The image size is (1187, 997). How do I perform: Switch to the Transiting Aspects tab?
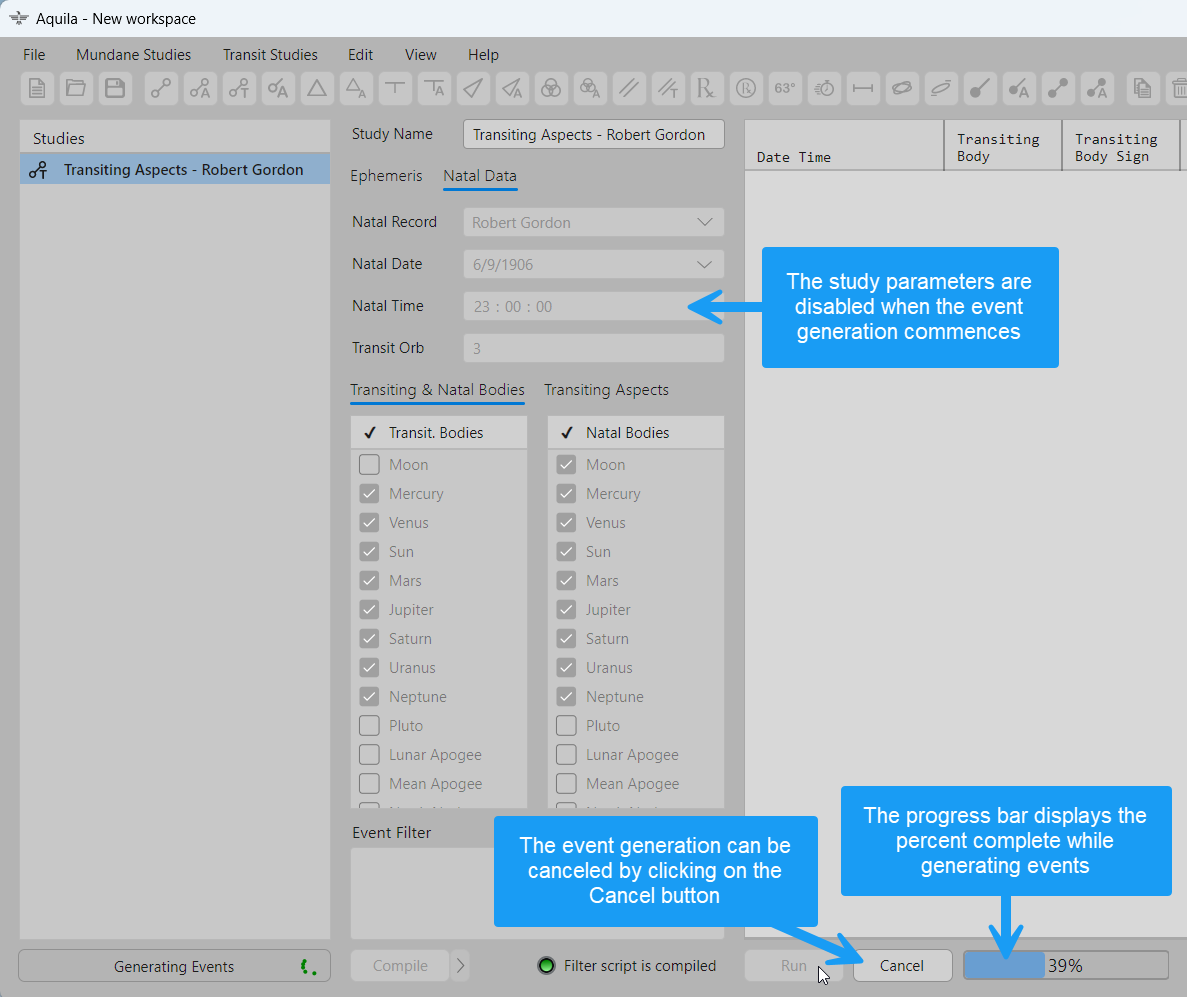click(x=606, y=390)
